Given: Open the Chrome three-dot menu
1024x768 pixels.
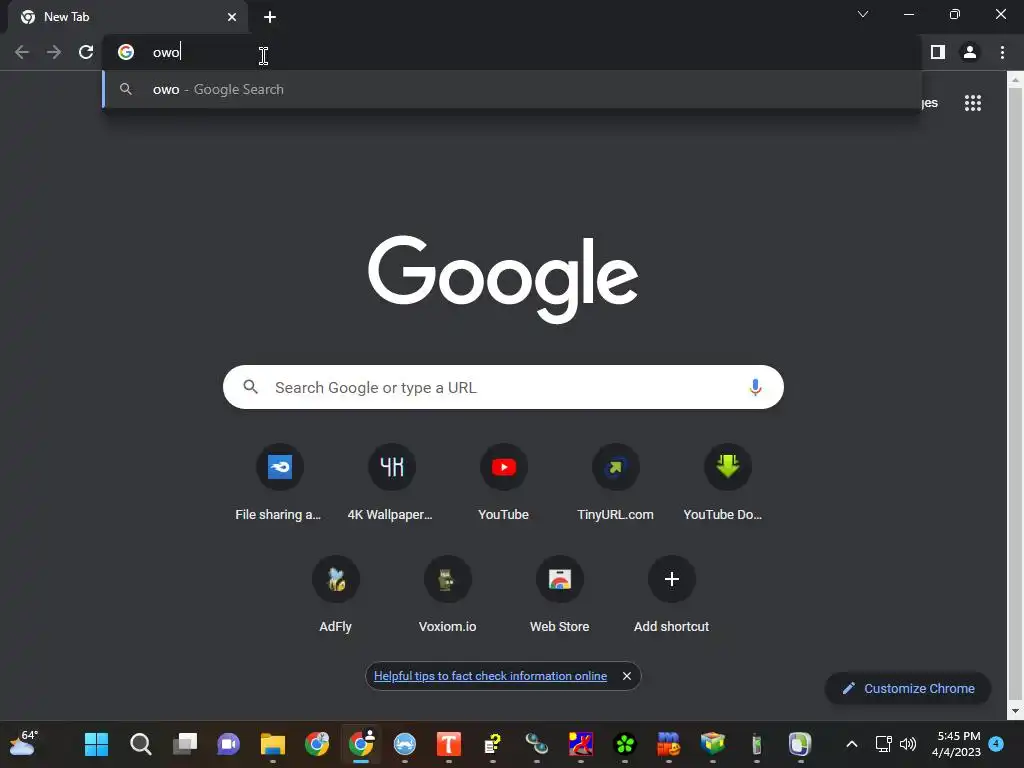Looking at the screenshot, I should (1002, 52).
